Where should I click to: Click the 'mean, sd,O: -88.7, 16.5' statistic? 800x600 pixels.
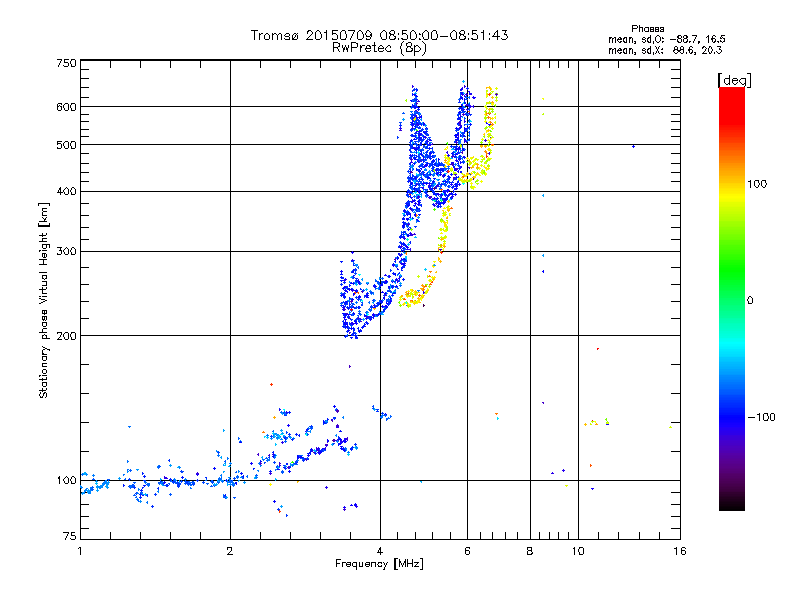(x=667, y=39)
